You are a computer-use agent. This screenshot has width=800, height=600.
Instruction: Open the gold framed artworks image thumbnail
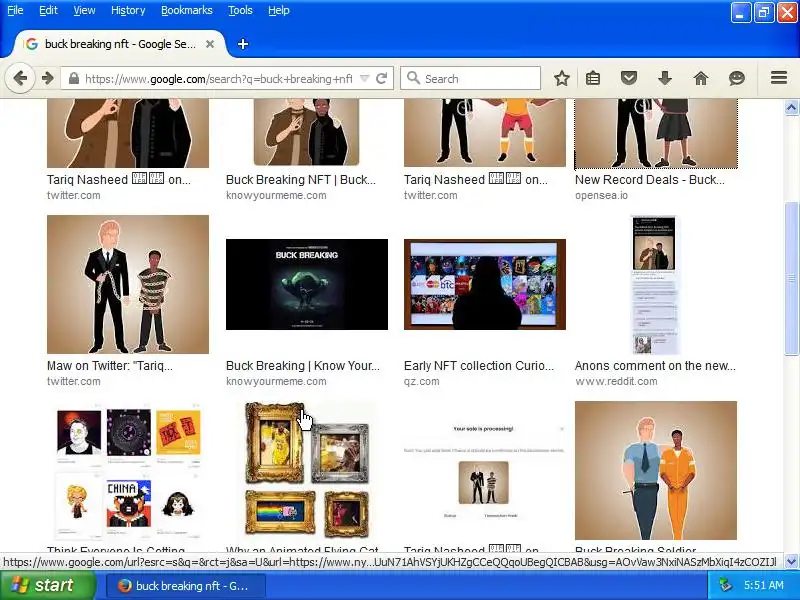click(x=307, y=470)
